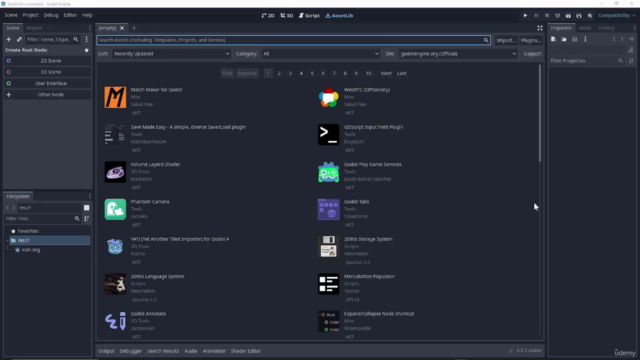Open remote debug options icon
640x360 pixels.
[558, 16]
